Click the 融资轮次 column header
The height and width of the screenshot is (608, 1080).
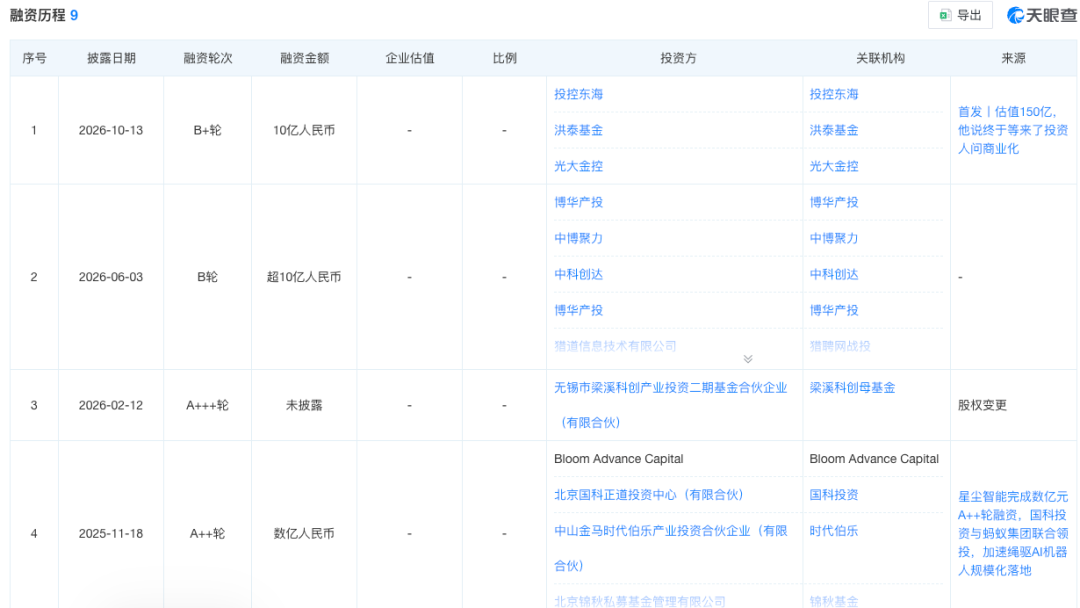pyautogui.click(x=207, y=59)
